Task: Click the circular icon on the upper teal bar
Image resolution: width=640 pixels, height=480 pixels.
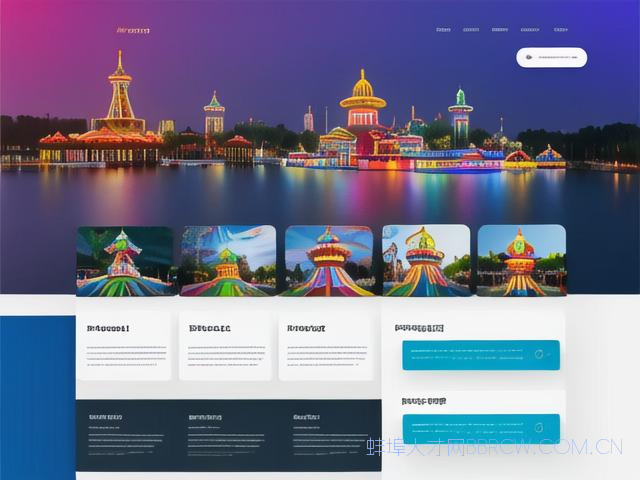Action: 538,353
